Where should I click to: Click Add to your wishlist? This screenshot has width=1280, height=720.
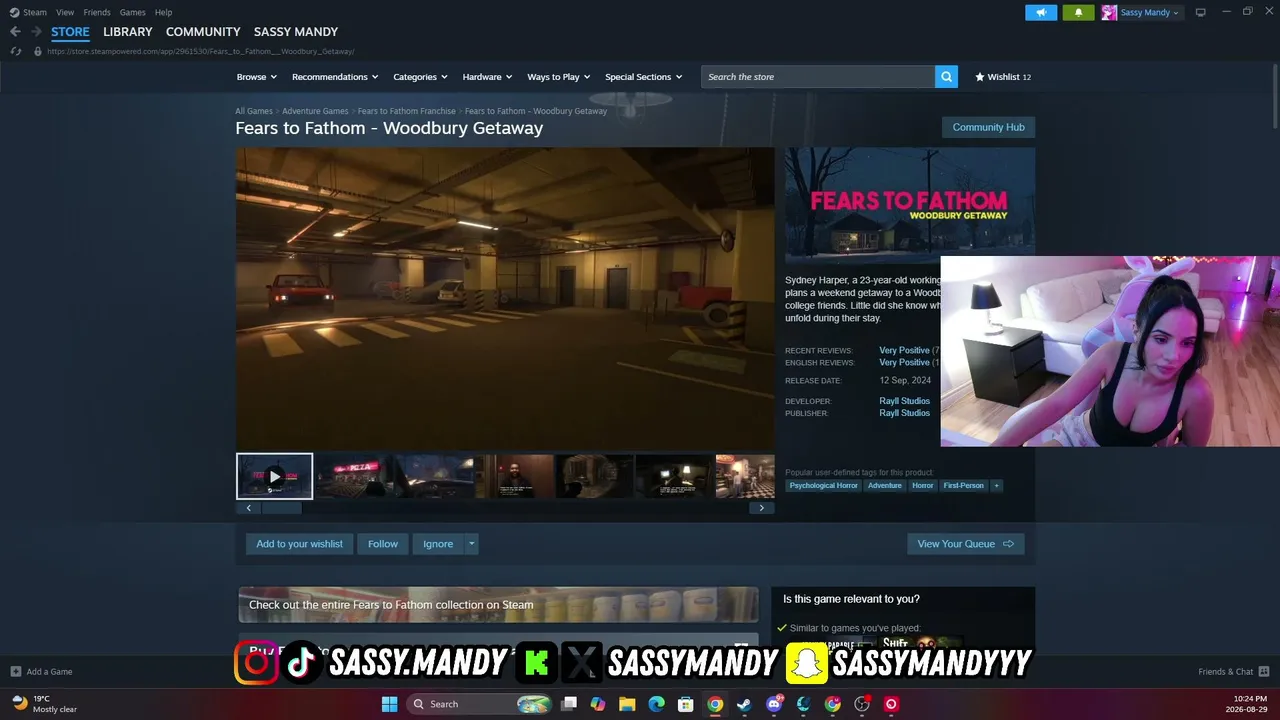[299, 544]
